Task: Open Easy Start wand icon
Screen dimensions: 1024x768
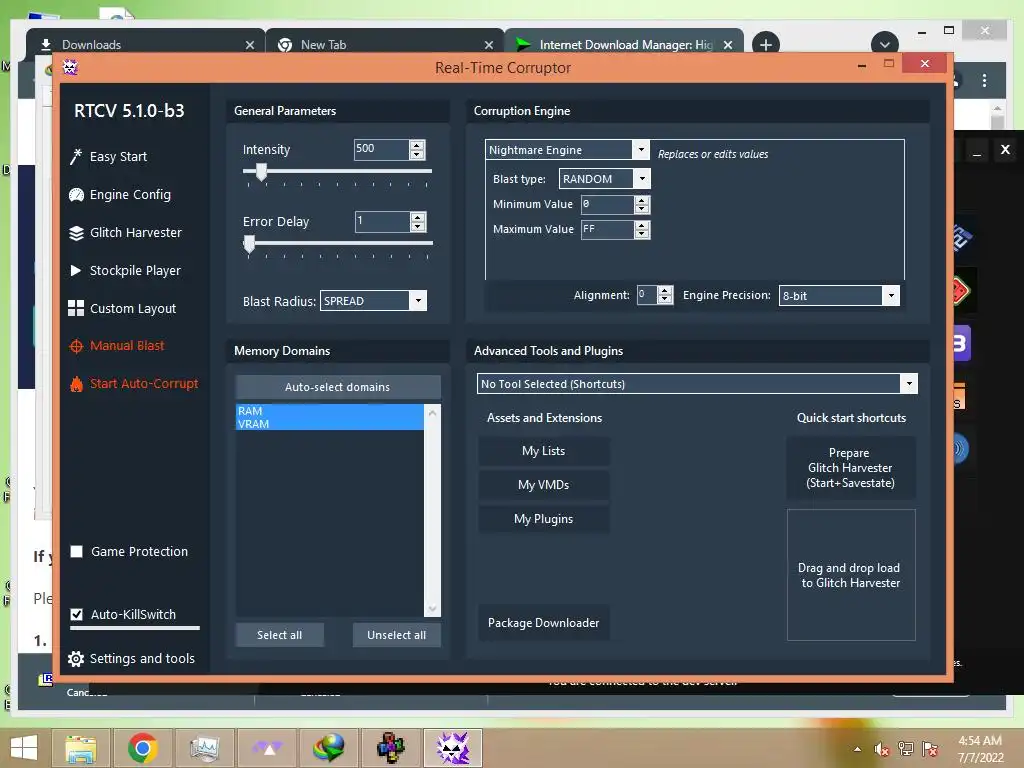Action: pos(76,157)
